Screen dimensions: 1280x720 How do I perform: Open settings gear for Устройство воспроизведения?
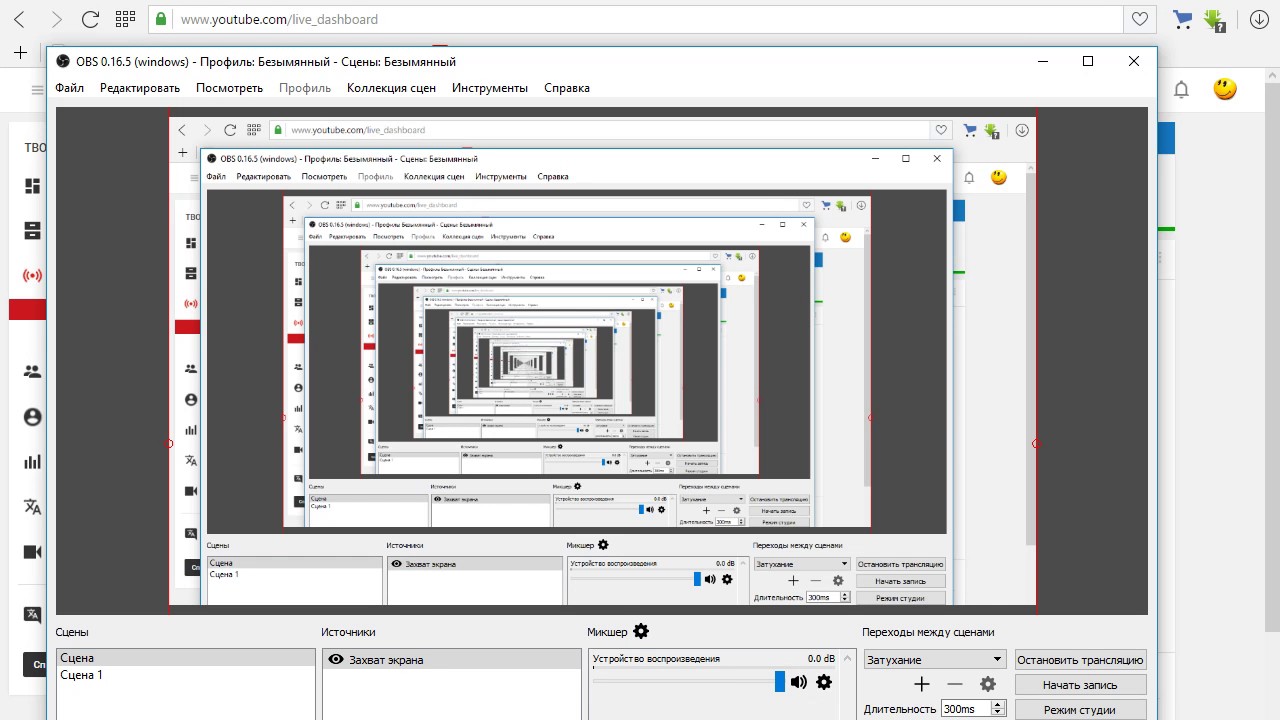[x=824, y=682]
